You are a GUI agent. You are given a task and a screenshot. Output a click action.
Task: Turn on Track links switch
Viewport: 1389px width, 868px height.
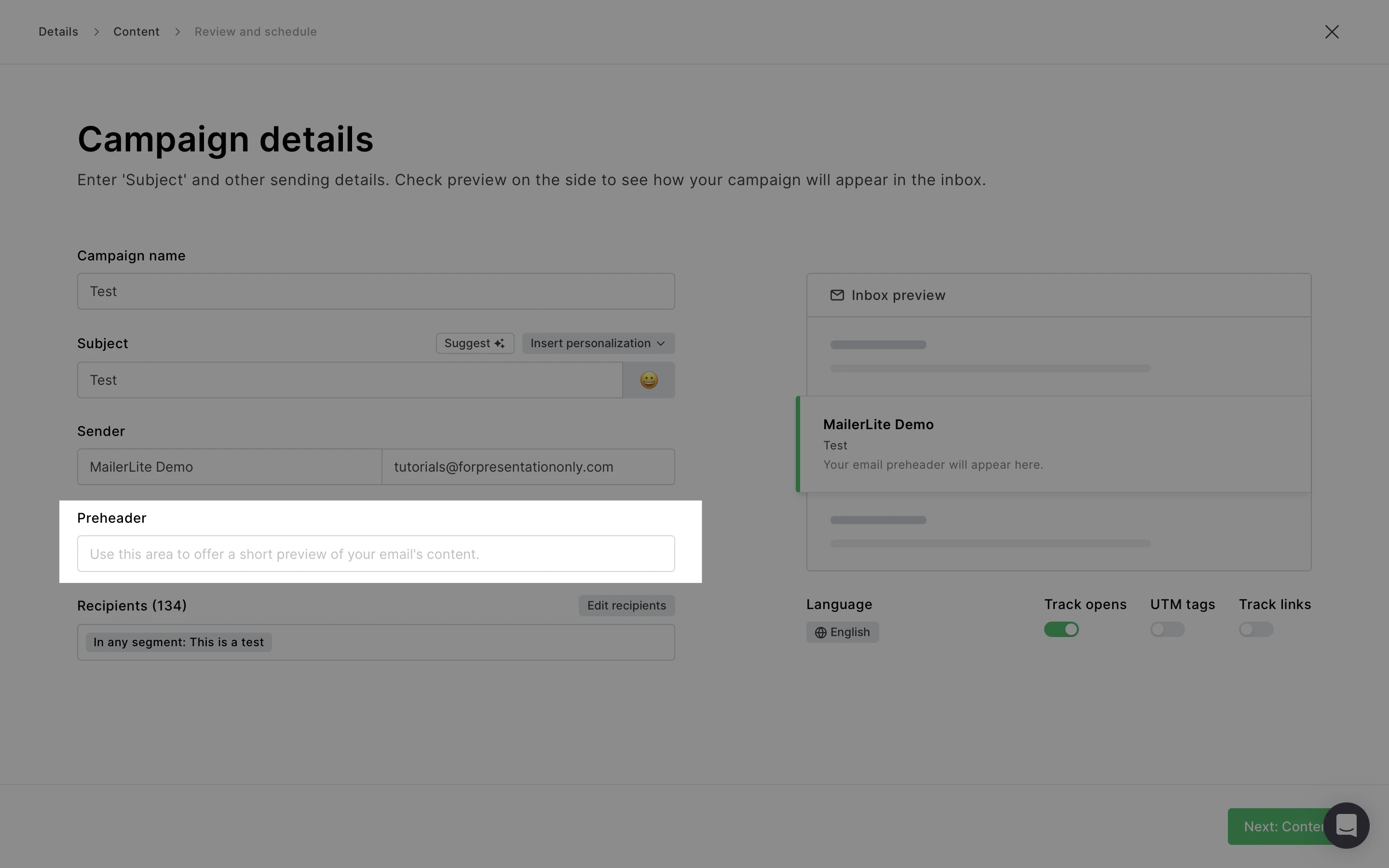(1256, 629)
